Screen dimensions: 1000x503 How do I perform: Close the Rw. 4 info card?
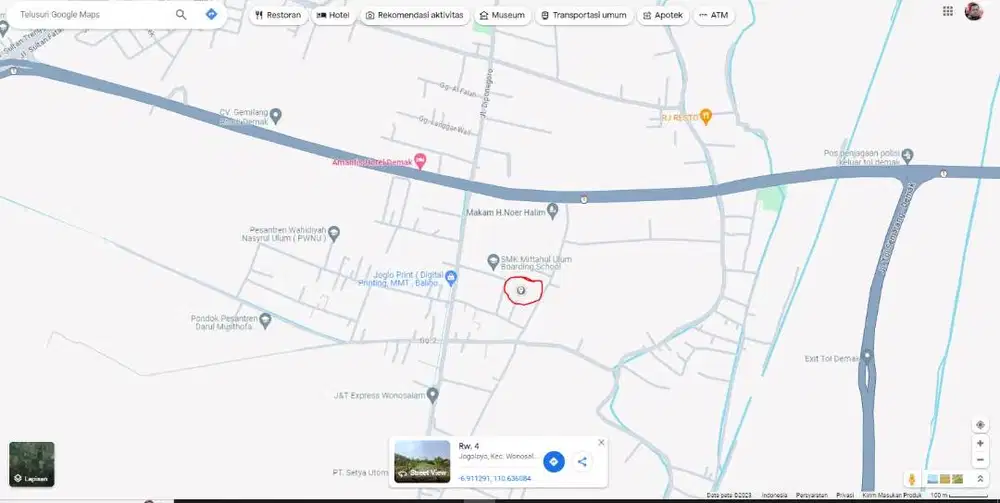coord(601,442)
